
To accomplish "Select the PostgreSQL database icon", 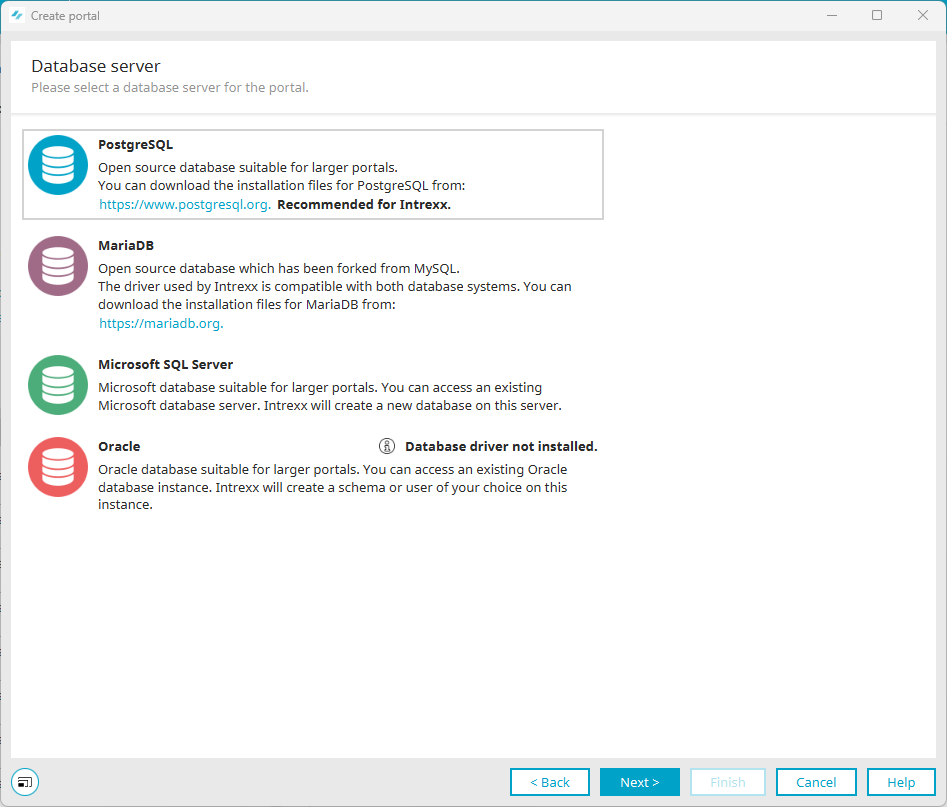I will point(58,165).
